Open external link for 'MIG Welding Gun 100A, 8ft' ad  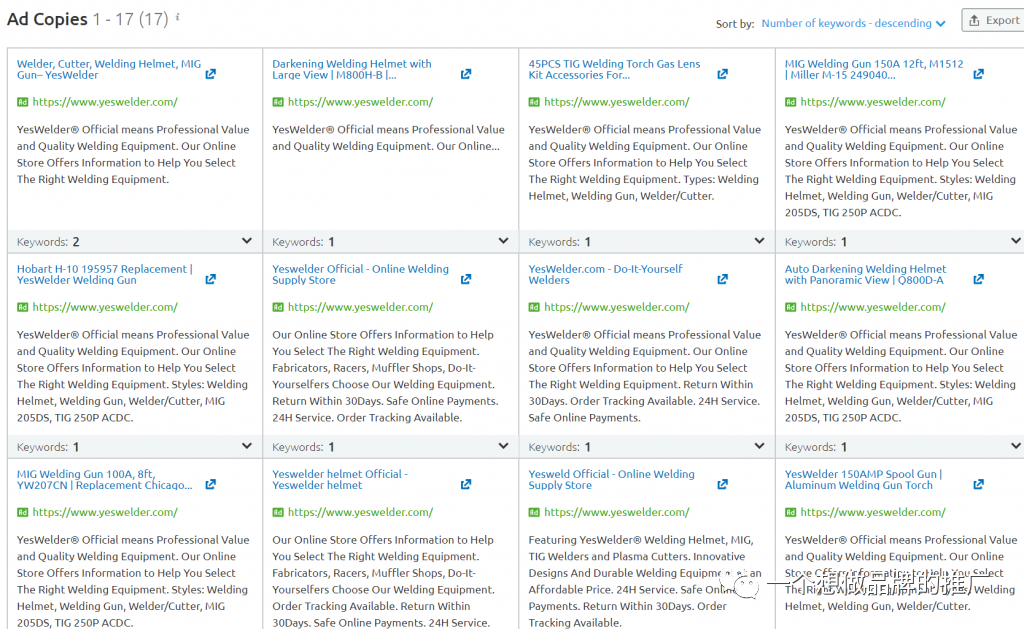(x=210, y=484)
